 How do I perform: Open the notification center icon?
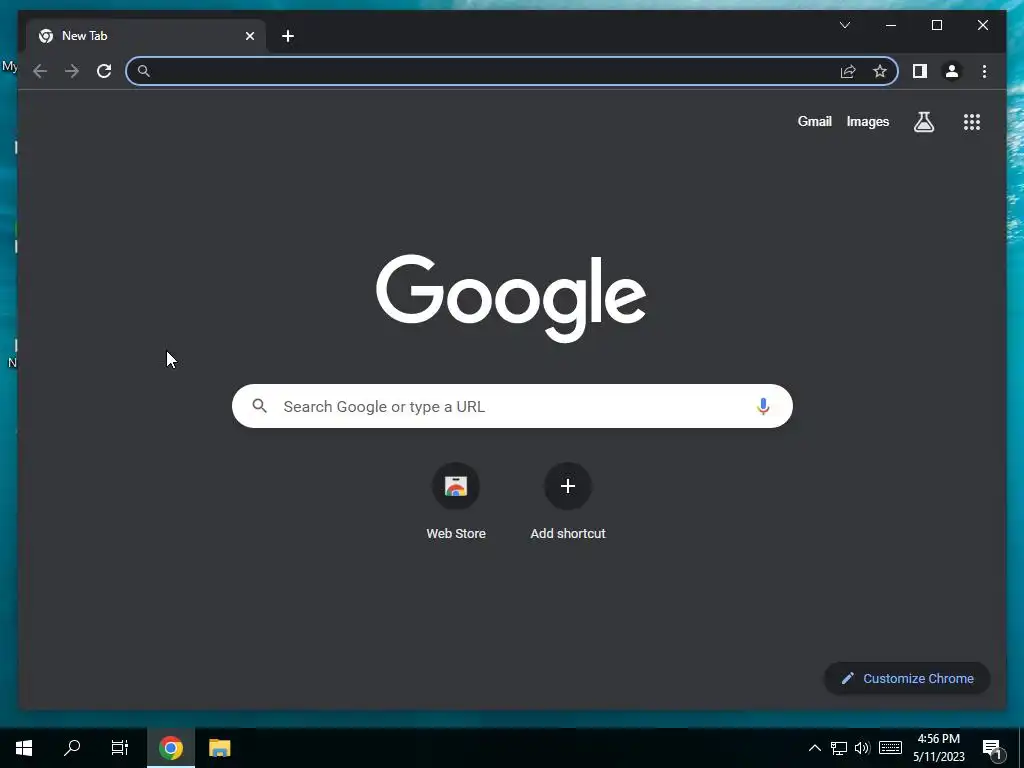coord(992,748)
